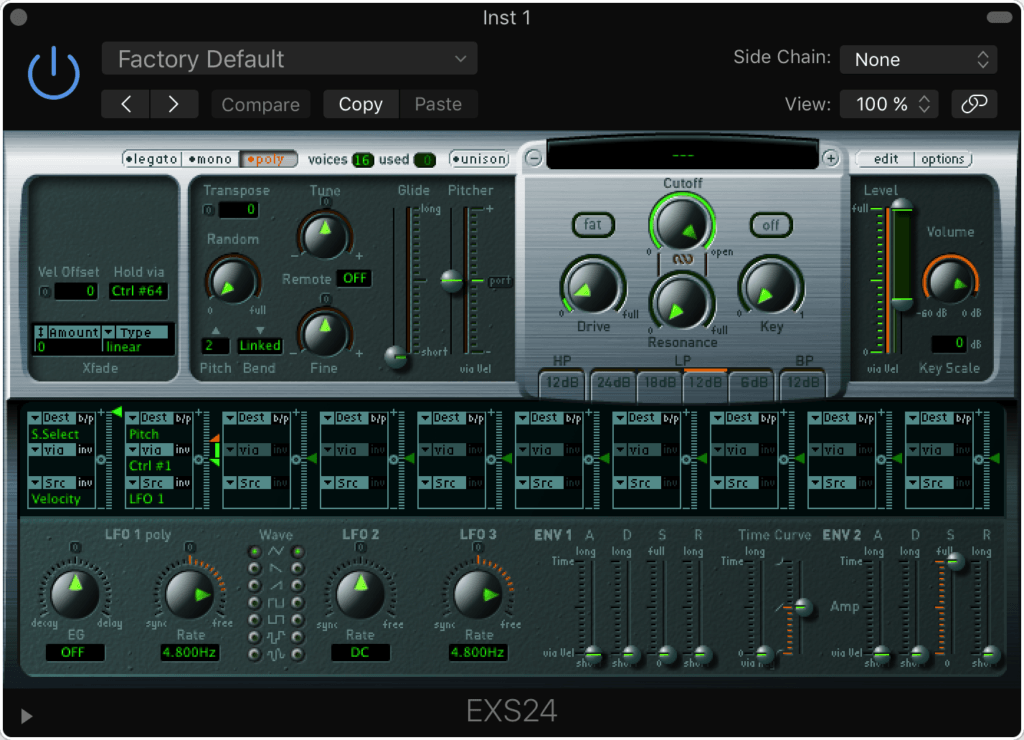Toggle Src inv on the Velocity slot

click(86, 483)
